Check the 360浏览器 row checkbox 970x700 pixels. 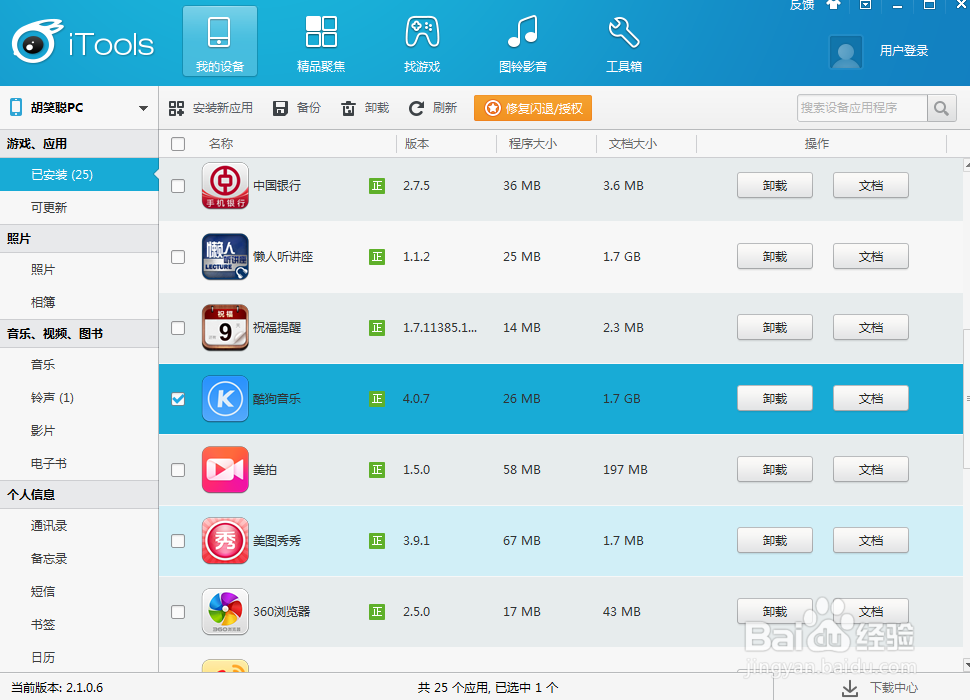point(178,612)
